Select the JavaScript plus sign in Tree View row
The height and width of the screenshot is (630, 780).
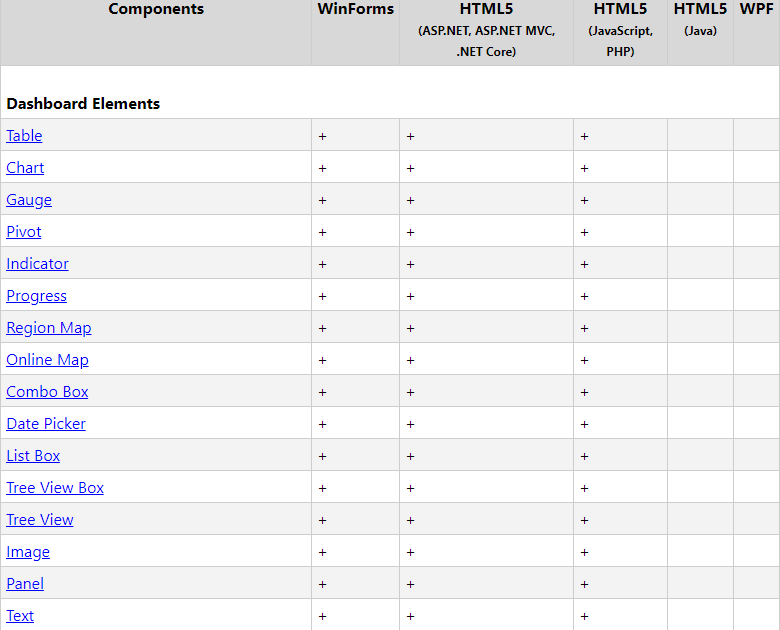click(x=585, y=521)
